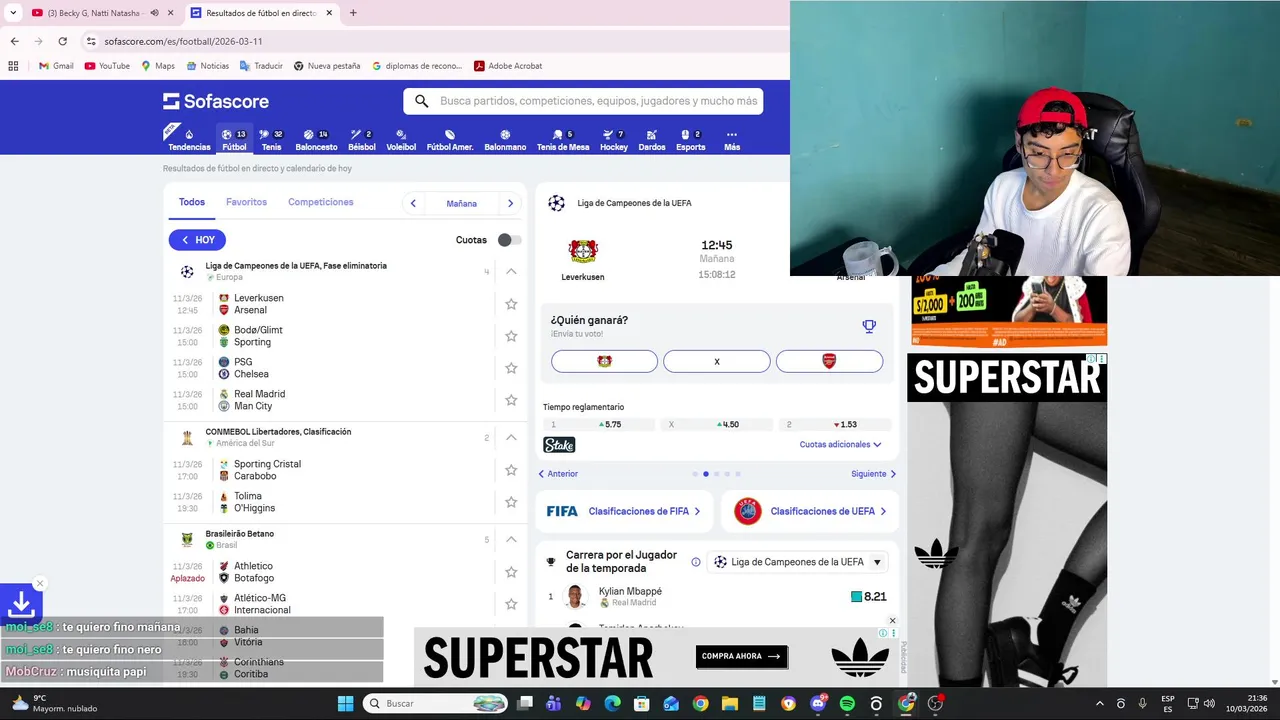Screen dimensions: 1280x720
Task: Open Spotify from the taskbar
Action: tap(847, 704)
